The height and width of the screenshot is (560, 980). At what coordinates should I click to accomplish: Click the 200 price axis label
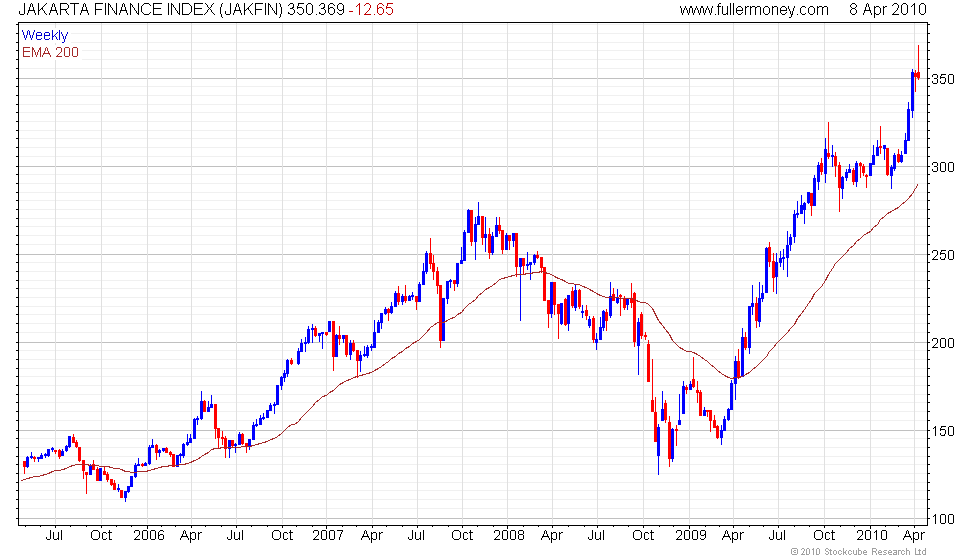coord(943,343)
